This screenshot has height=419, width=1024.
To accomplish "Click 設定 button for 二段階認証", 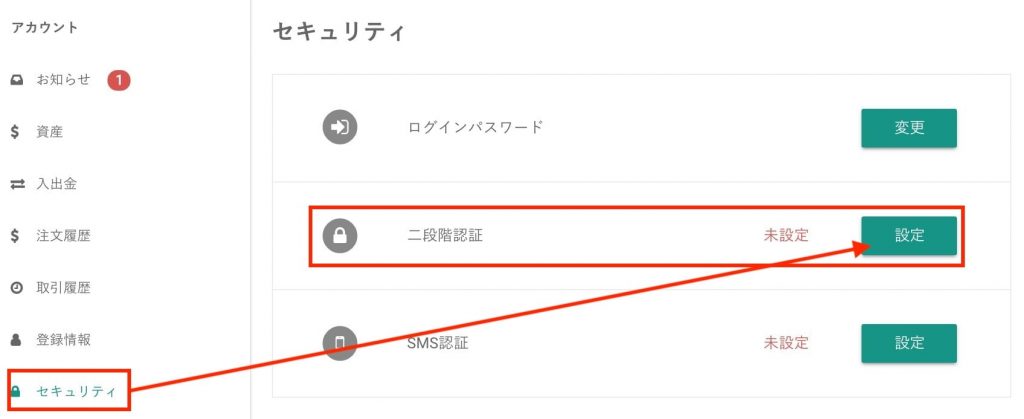I will click(909, 236).
